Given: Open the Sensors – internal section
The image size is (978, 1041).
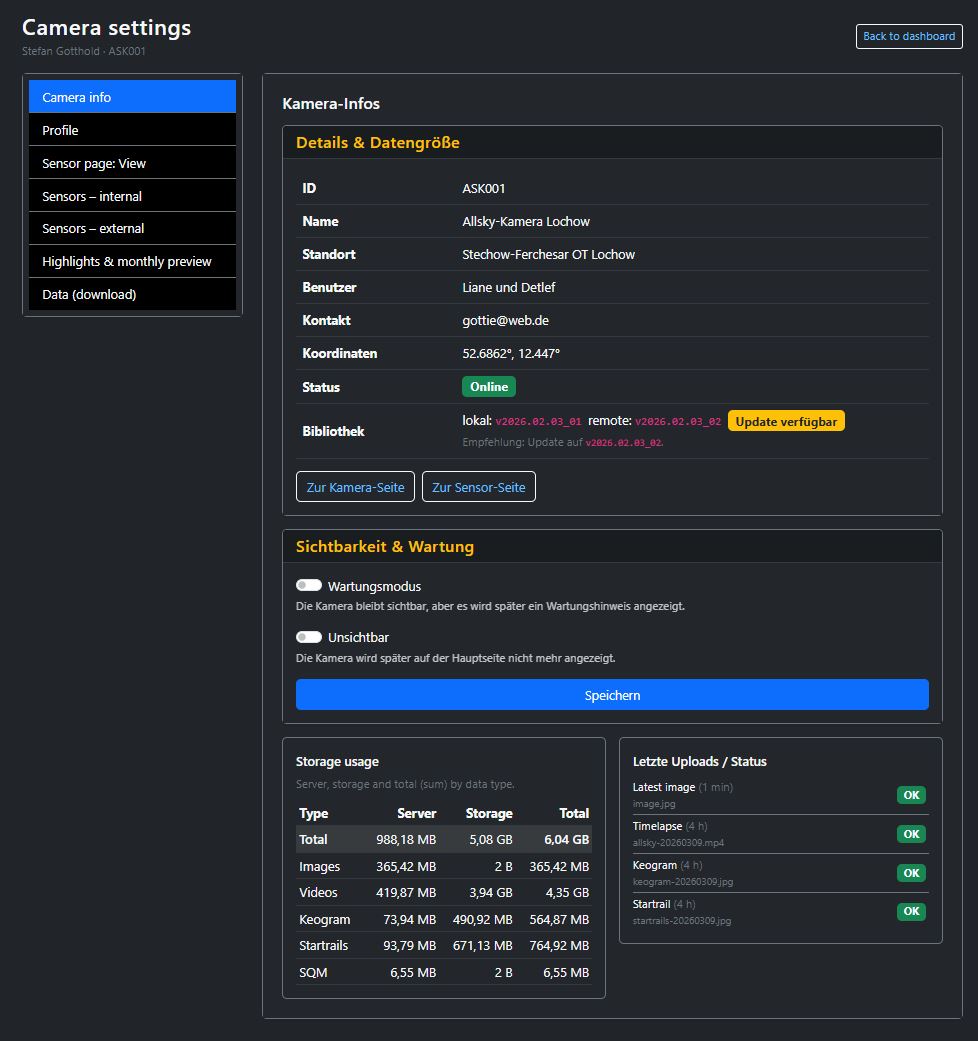Looking at the screenshot, I should [x=132, y=195].
